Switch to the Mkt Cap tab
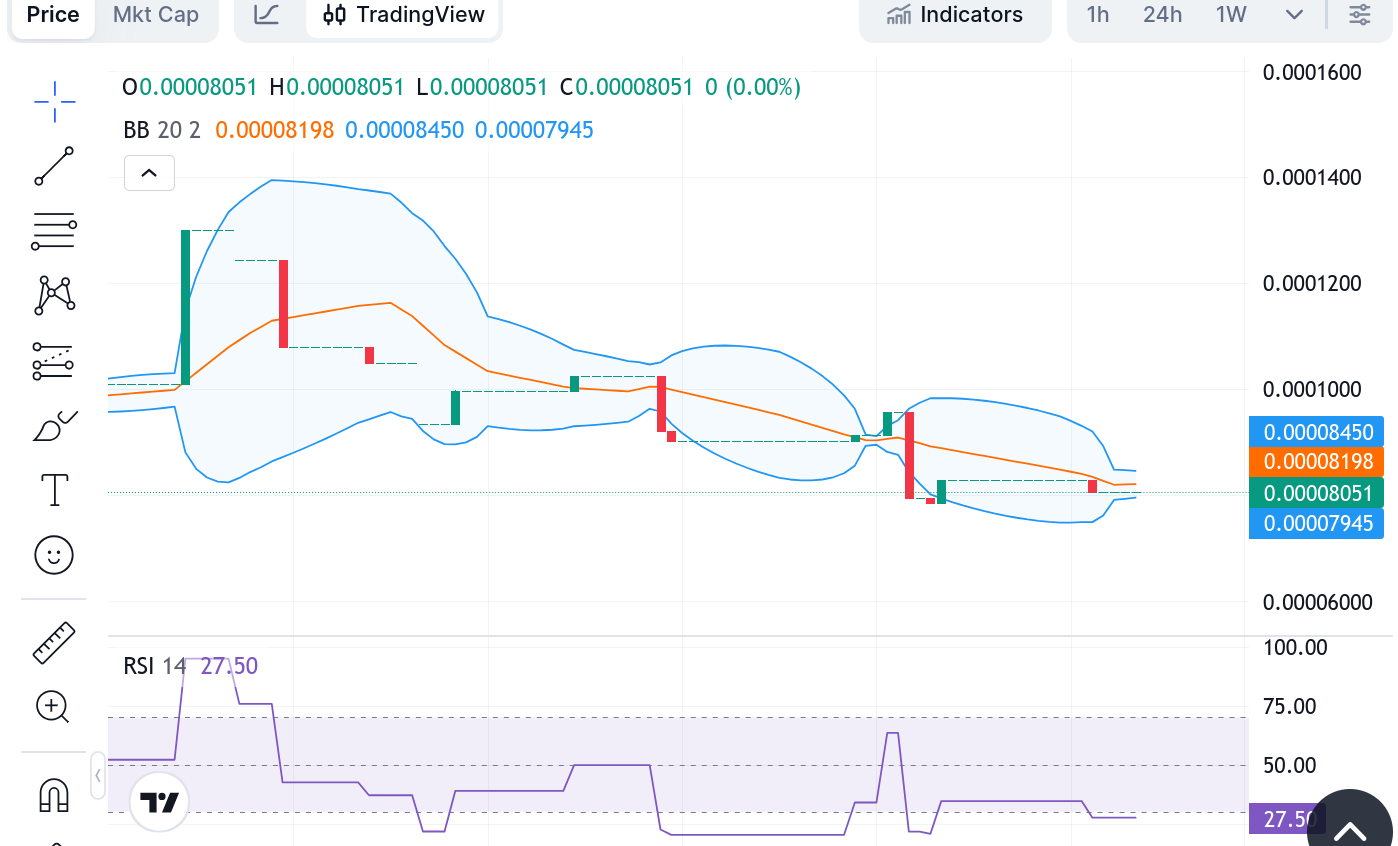1398x846 pixels. [x=156, y=15]
